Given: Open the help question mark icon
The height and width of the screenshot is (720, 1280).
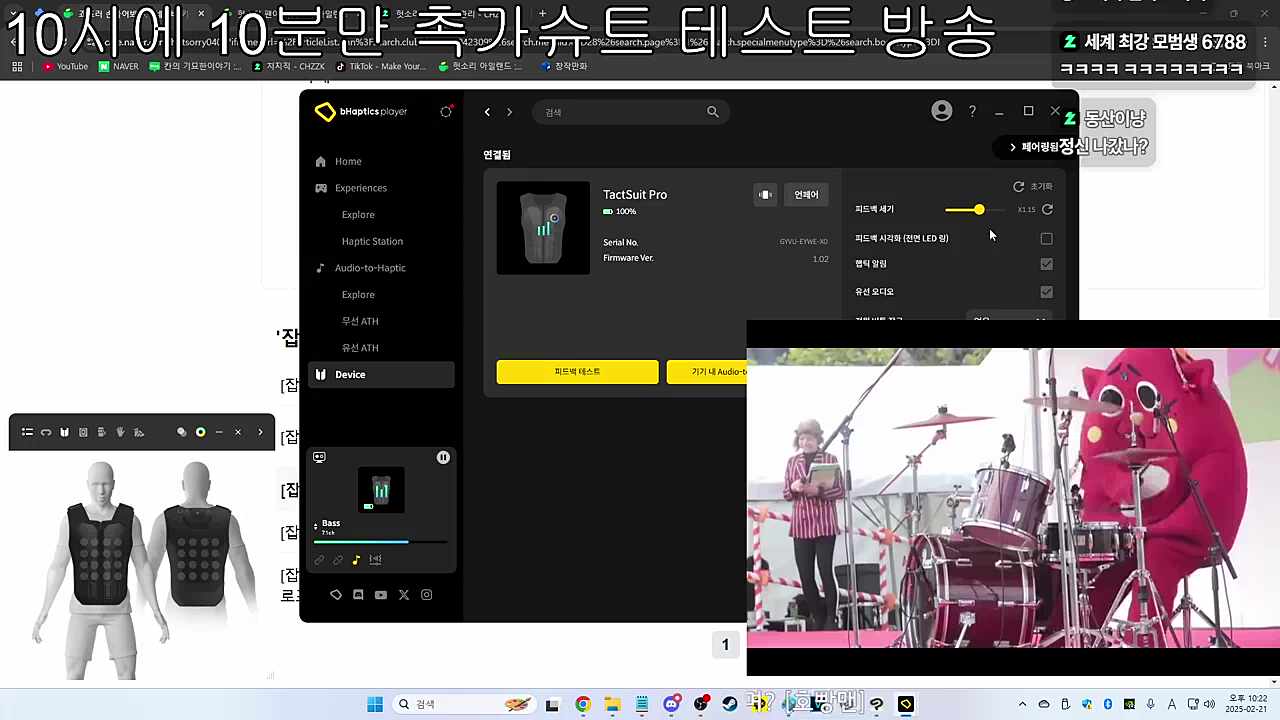Looking at the screenshot, I should (x=972, y=112).
